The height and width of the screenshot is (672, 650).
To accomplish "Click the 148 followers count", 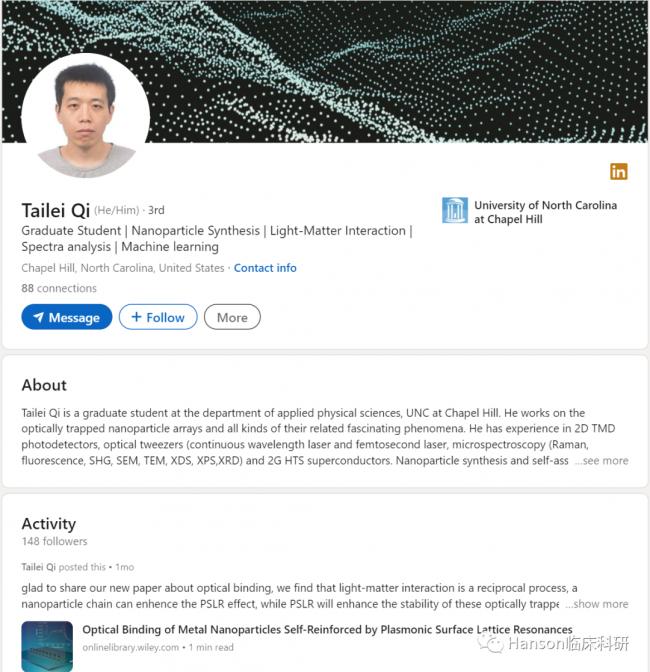I will point(55,541).
